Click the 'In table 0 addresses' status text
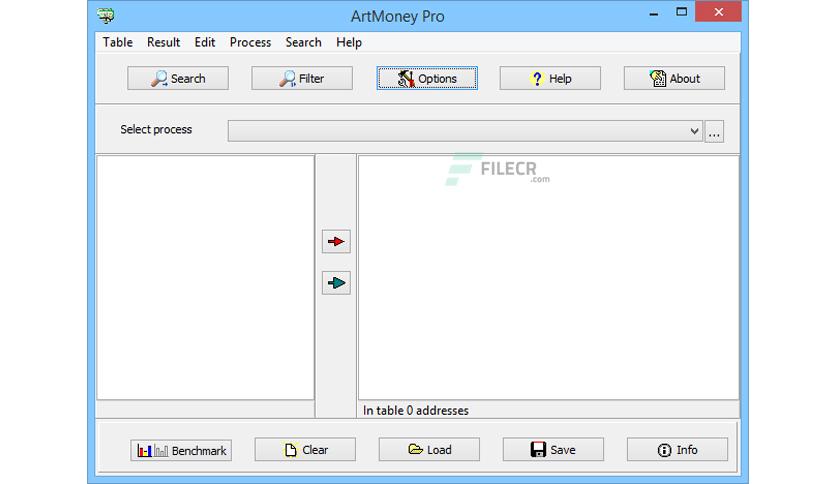The image size is (836, 484). 416,410
